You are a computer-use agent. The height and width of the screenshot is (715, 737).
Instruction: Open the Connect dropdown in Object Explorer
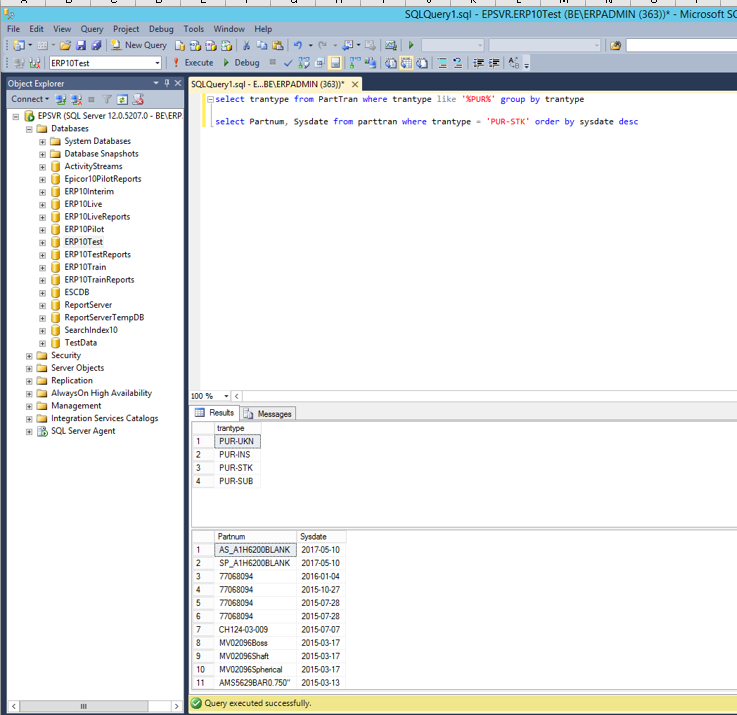tap(30, 100)
